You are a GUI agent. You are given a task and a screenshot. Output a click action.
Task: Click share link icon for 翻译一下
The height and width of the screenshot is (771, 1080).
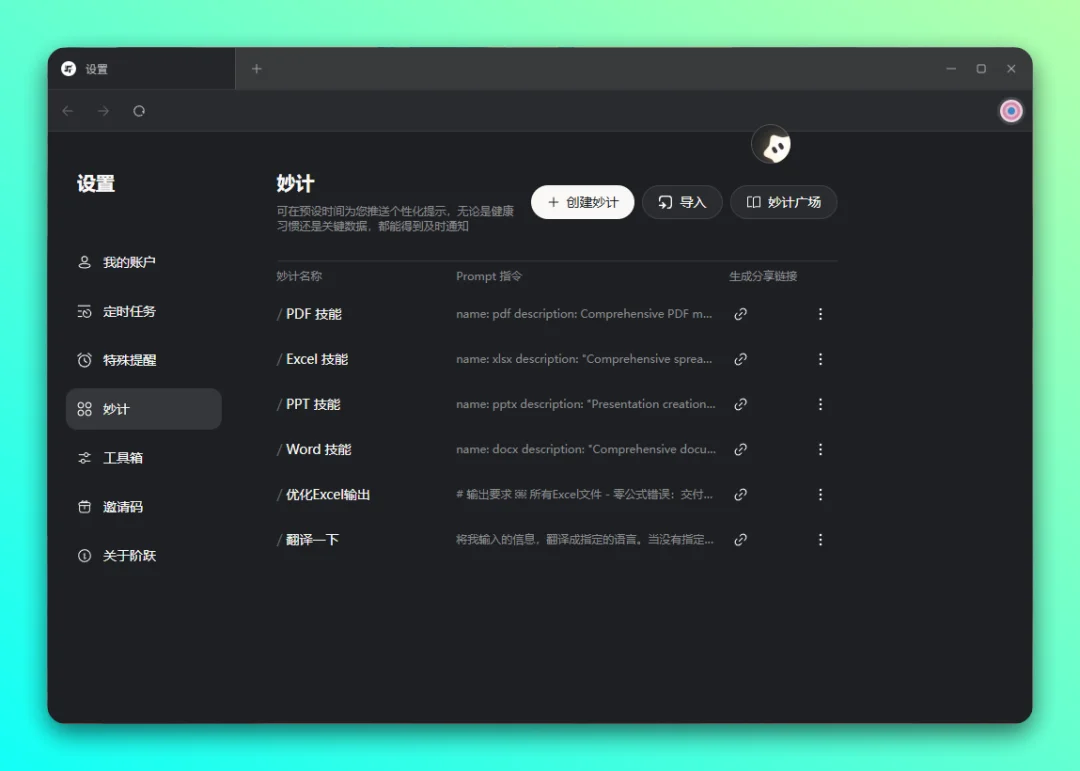pyautogui.click(x=740, y=540)
